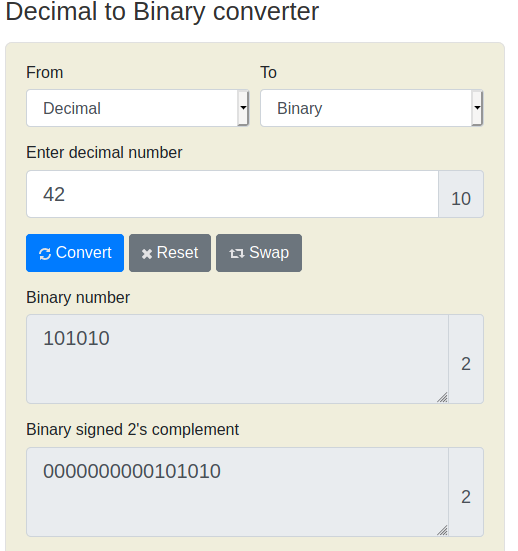Viewport: 518px width, 551px height.
Task: Click the Enter decimal number label
Action: point(104,153)
